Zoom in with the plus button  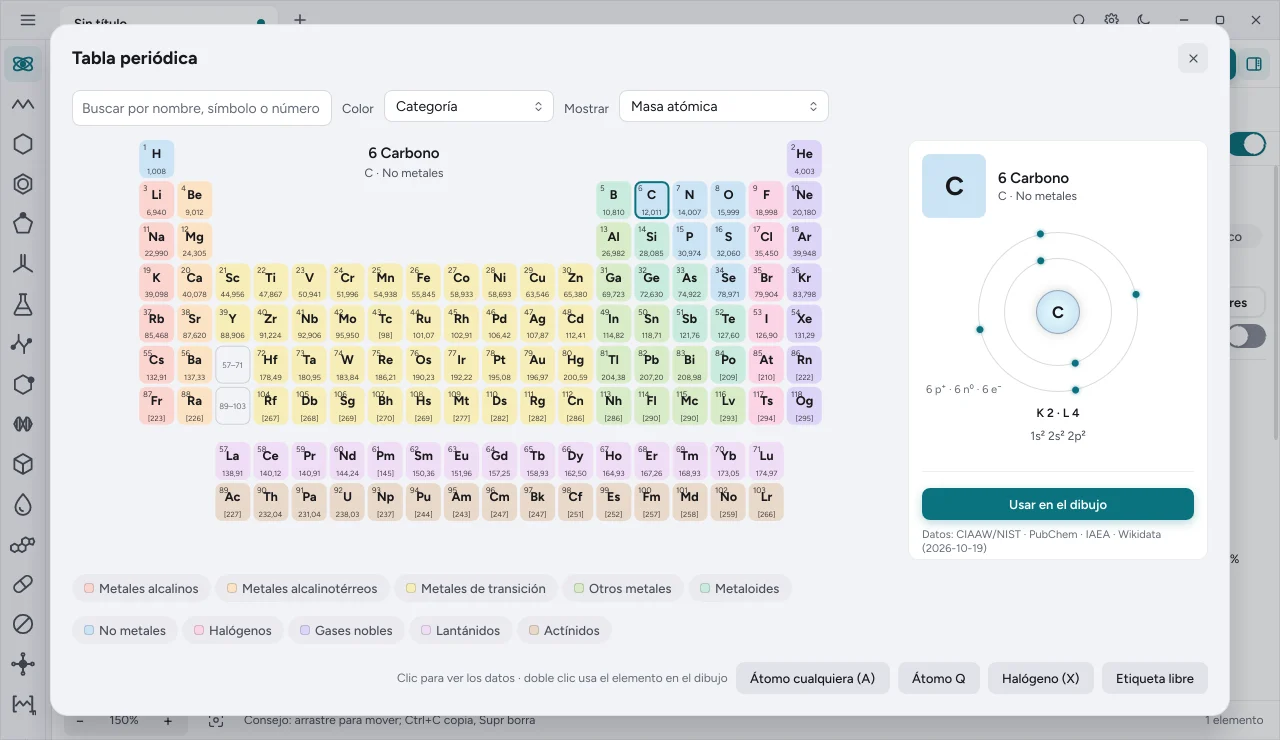[x=168, y=720]
